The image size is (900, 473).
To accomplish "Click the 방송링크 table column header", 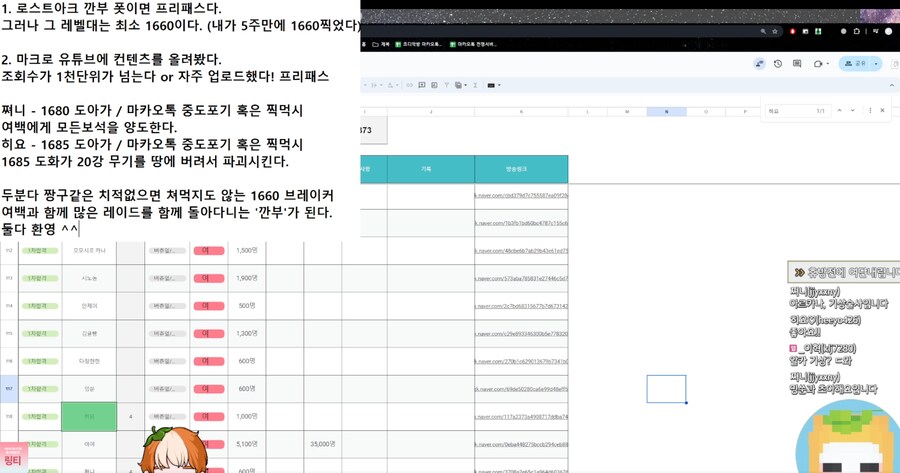I will [521, 169].
